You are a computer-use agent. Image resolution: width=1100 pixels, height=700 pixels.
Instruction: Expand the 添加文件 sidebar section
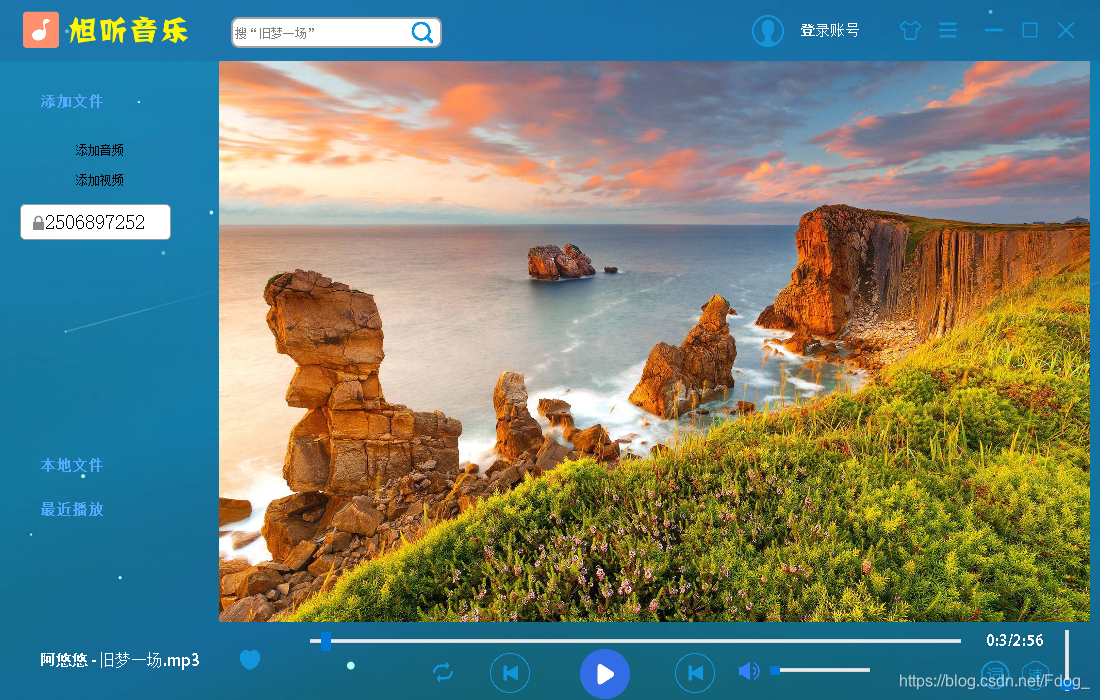(72, 102)
